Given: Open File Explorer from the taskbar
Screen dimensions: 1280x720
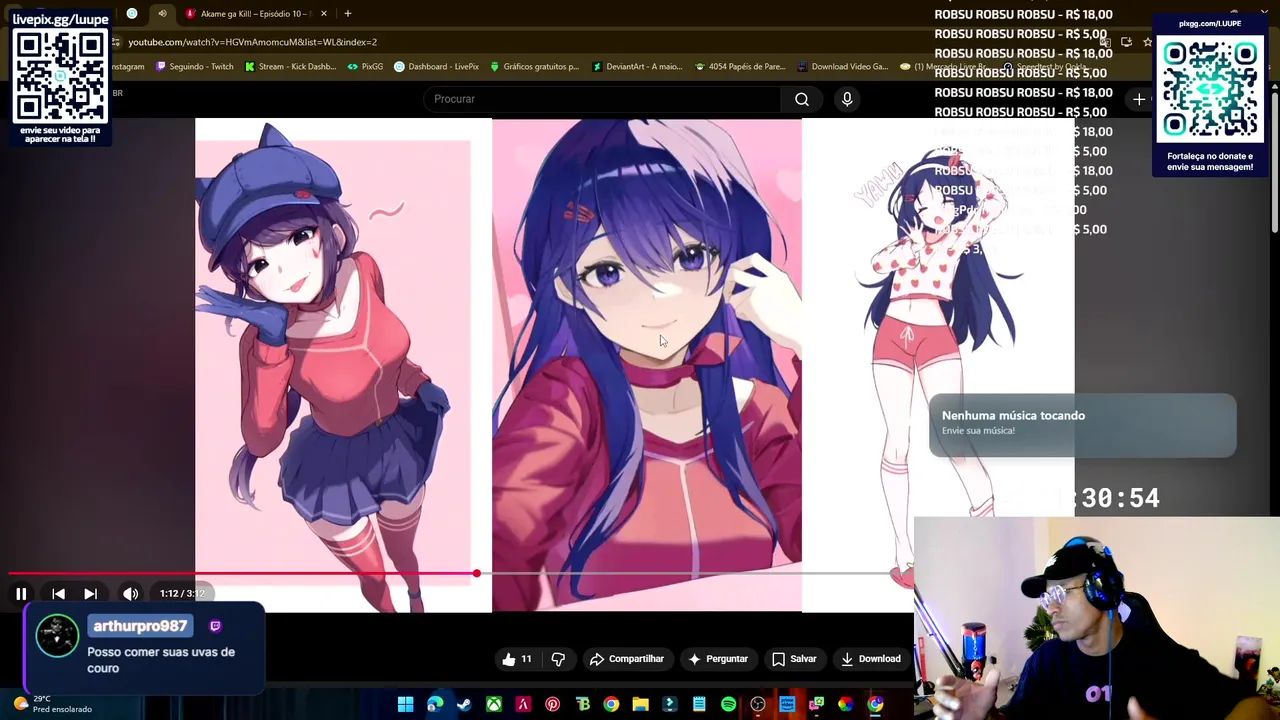Looking at the screenshot, I should [640, 705].
